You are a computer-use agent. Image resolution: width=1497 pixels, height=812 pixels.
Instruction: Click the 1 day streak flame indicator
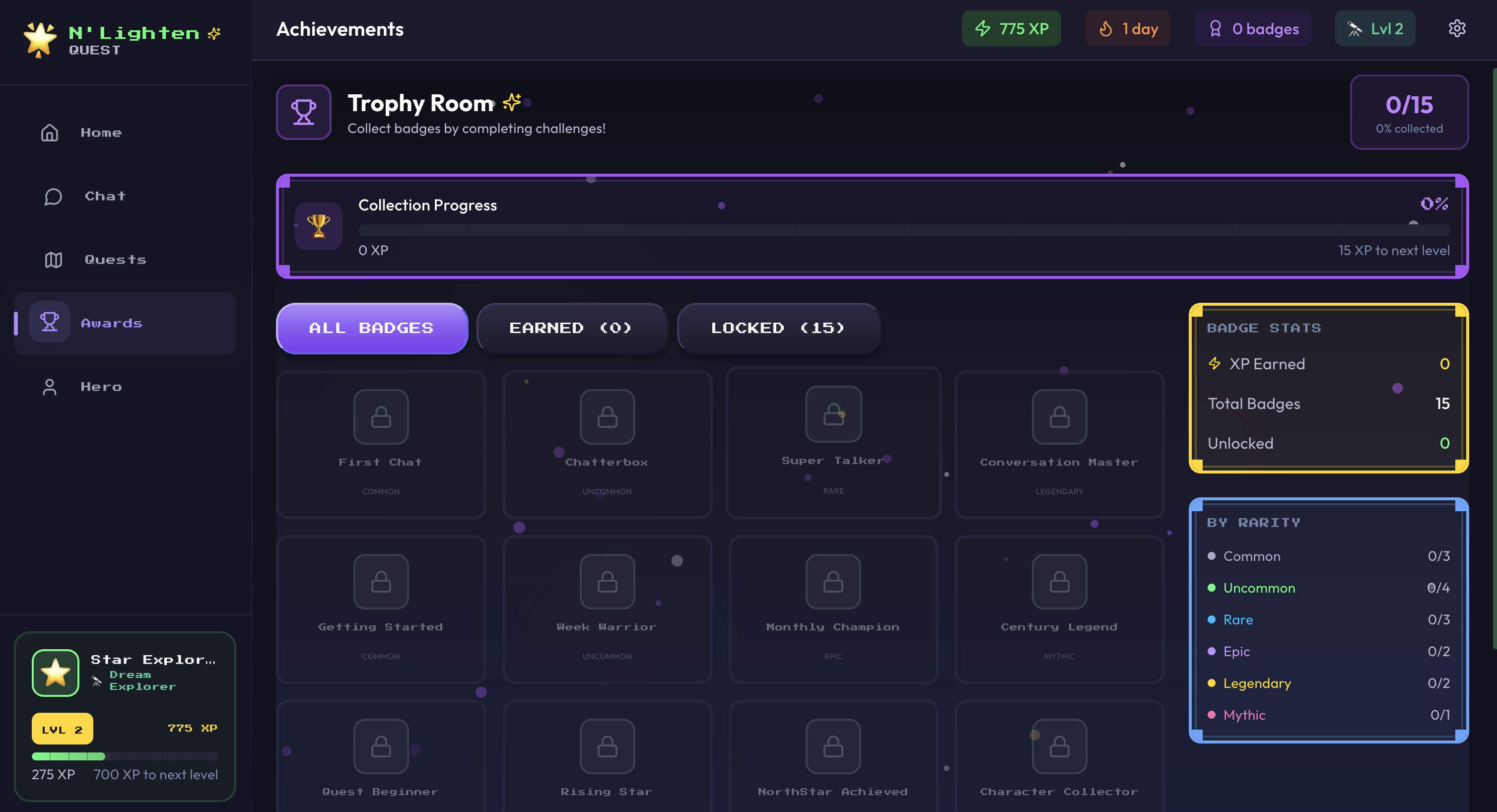coord(1127,28)
